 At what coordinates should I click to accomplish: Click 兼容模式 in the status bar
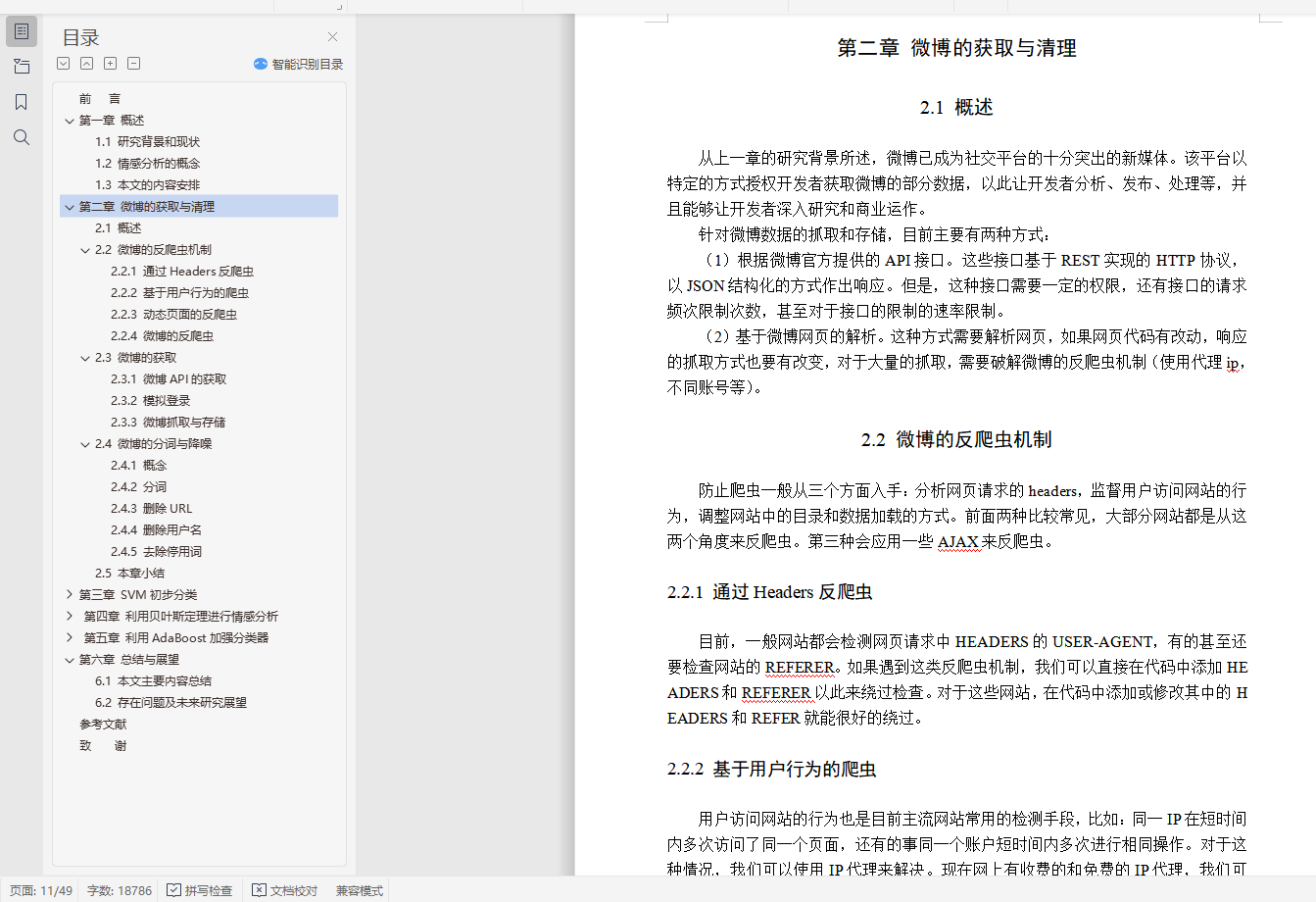[x=360, y=890]
